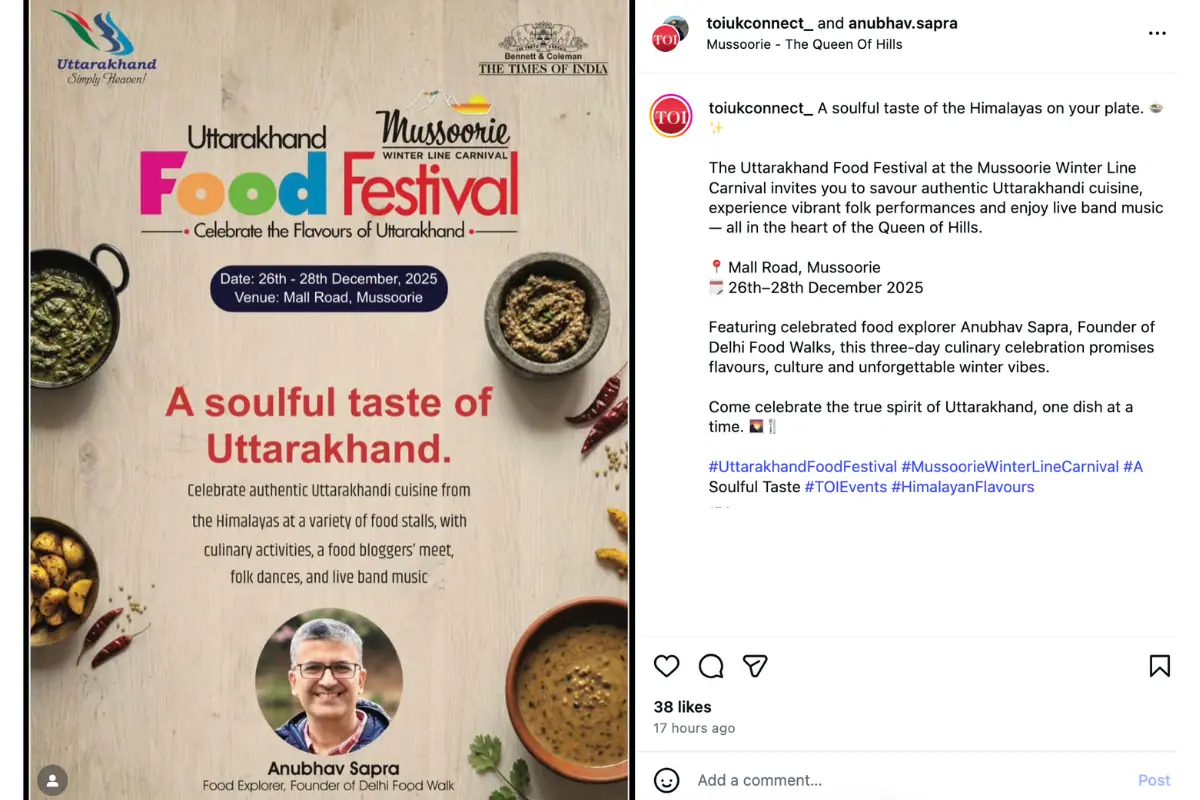Click the Post comment button
This screenshot has height=800, width=1200.
pos(1154,780)
